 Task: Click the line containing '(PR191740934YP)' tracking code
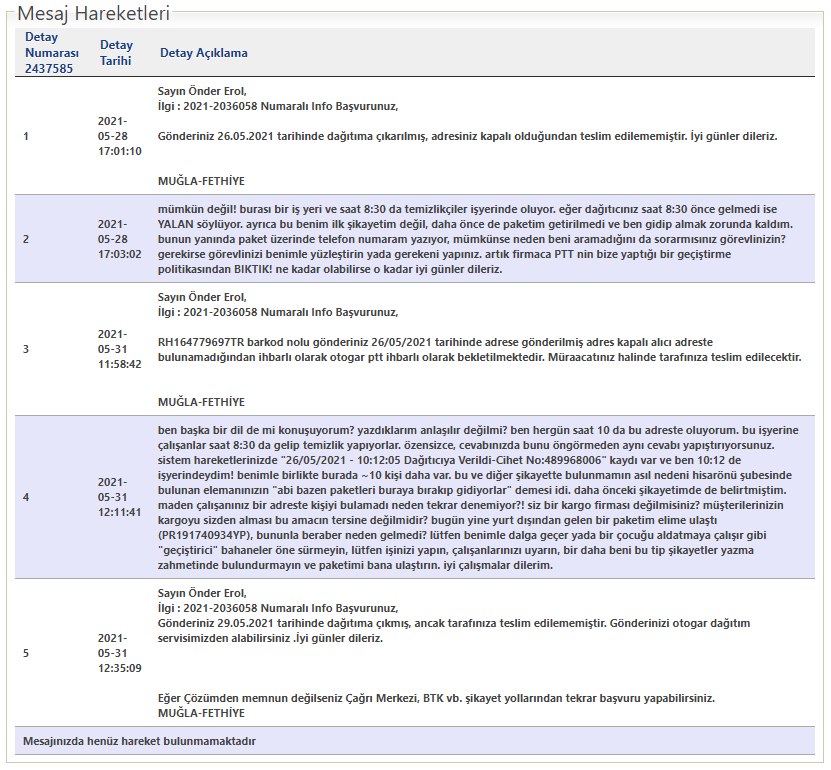[462, 535]
